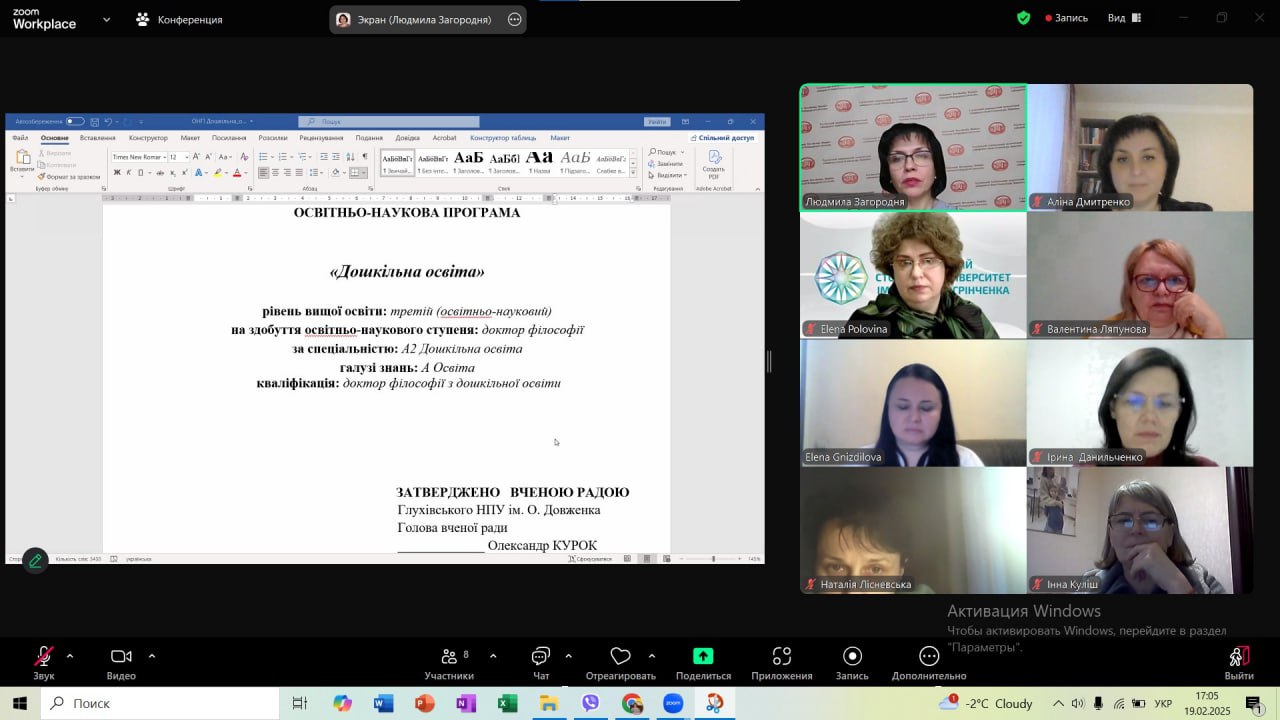Open Word from Windows taskbar

[383, 703]
